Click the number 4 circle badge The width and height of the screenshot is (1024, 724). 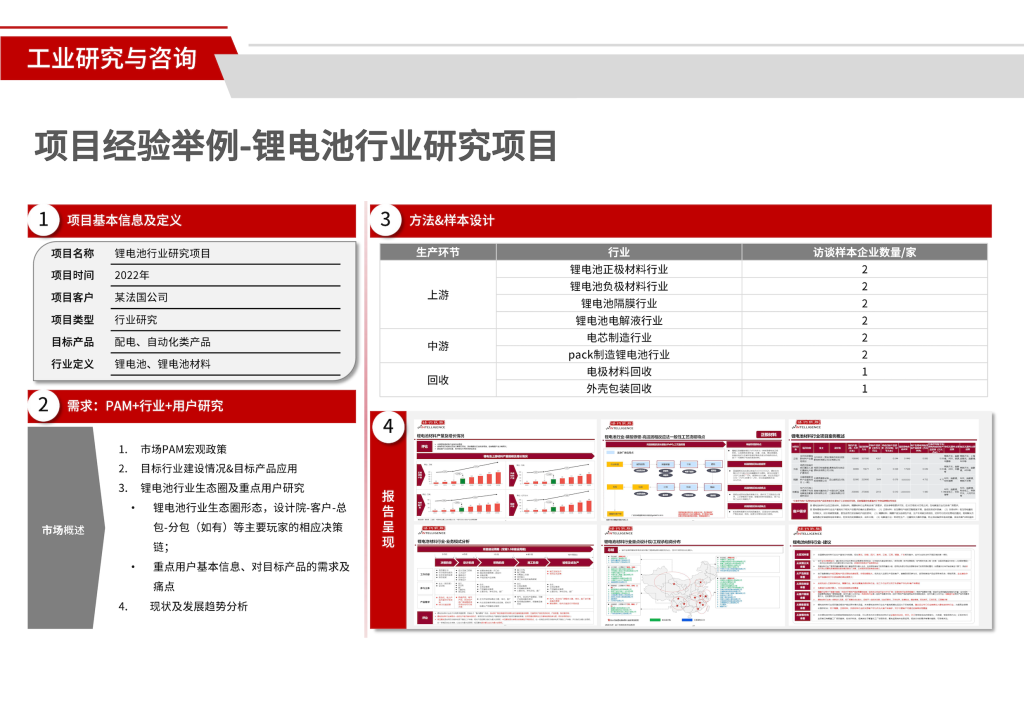pyautogui.click(x=389, y=428)
